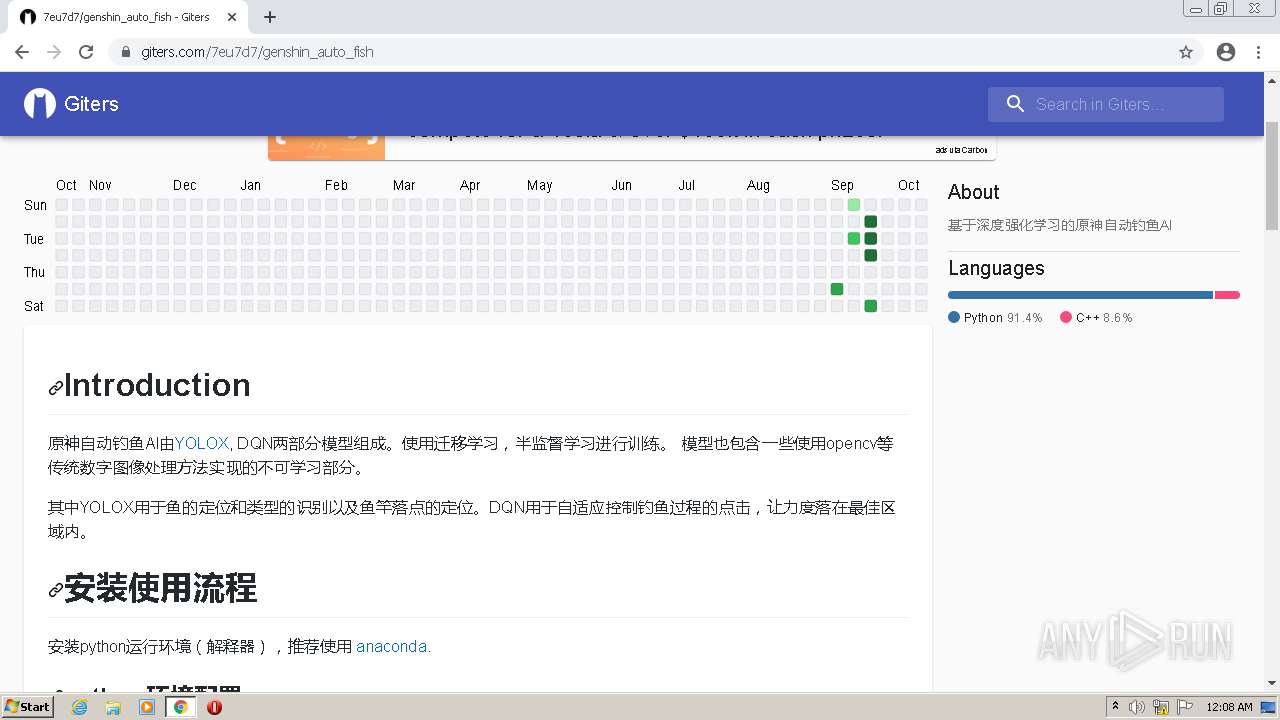Click C++ 8.6% language label
1280x720 pixels.
point(1096,318)
